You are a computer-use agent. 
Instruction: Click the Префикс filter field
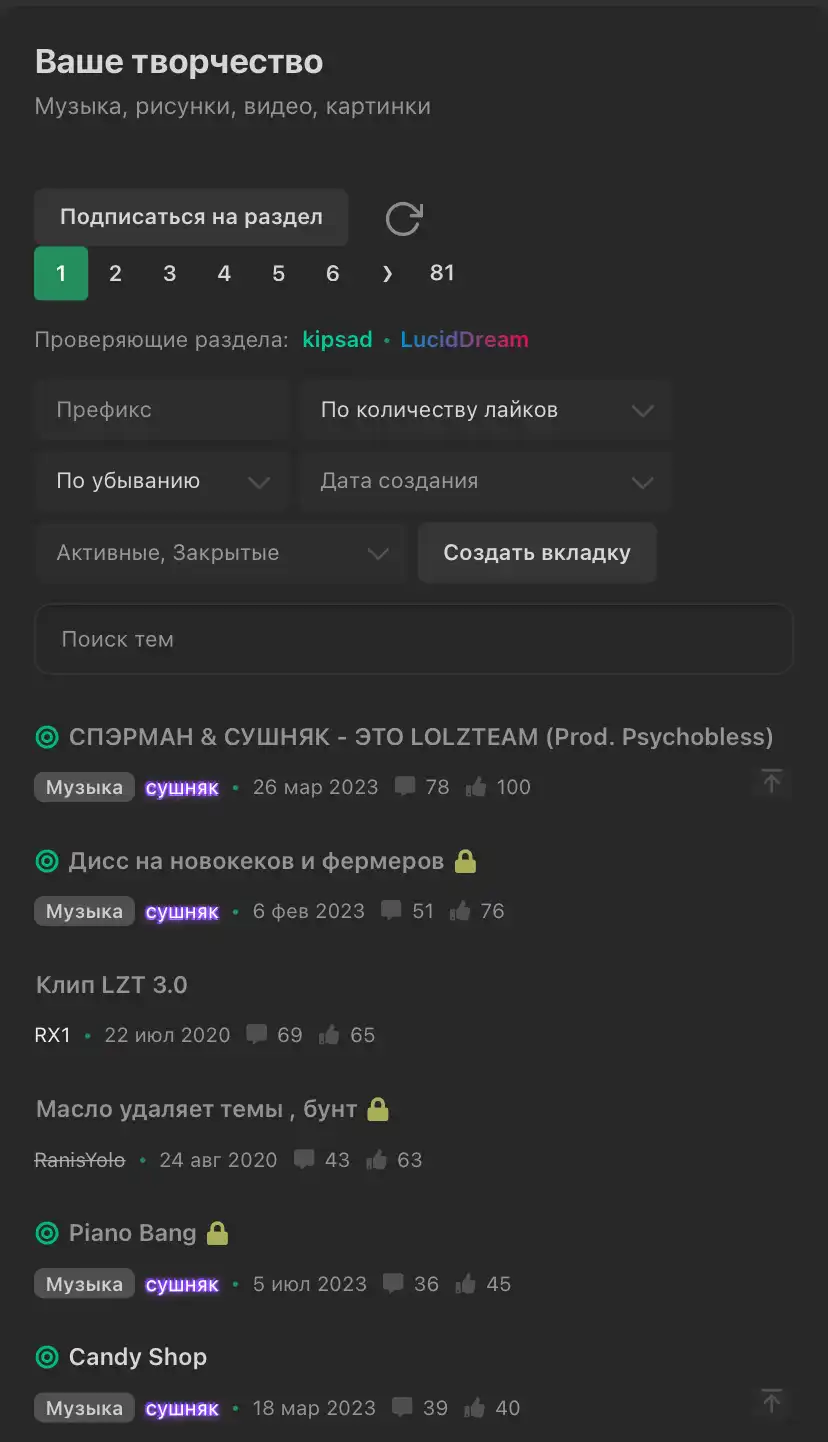coord(162,410)
